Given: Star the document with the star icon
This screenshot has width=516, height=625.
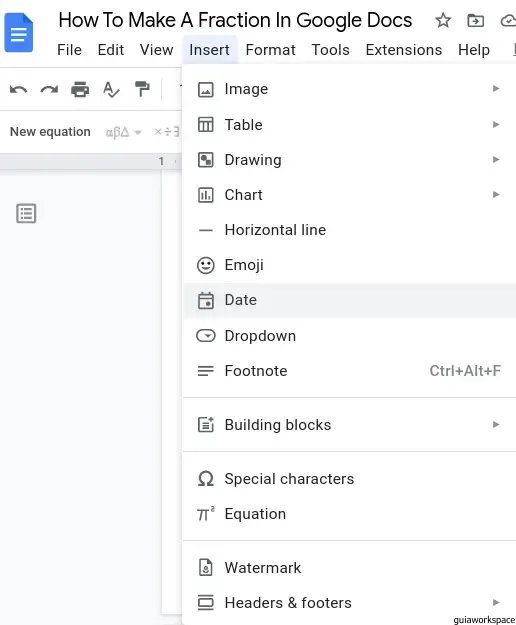Looking at the screenshot, I should click(x=443, y=20).
